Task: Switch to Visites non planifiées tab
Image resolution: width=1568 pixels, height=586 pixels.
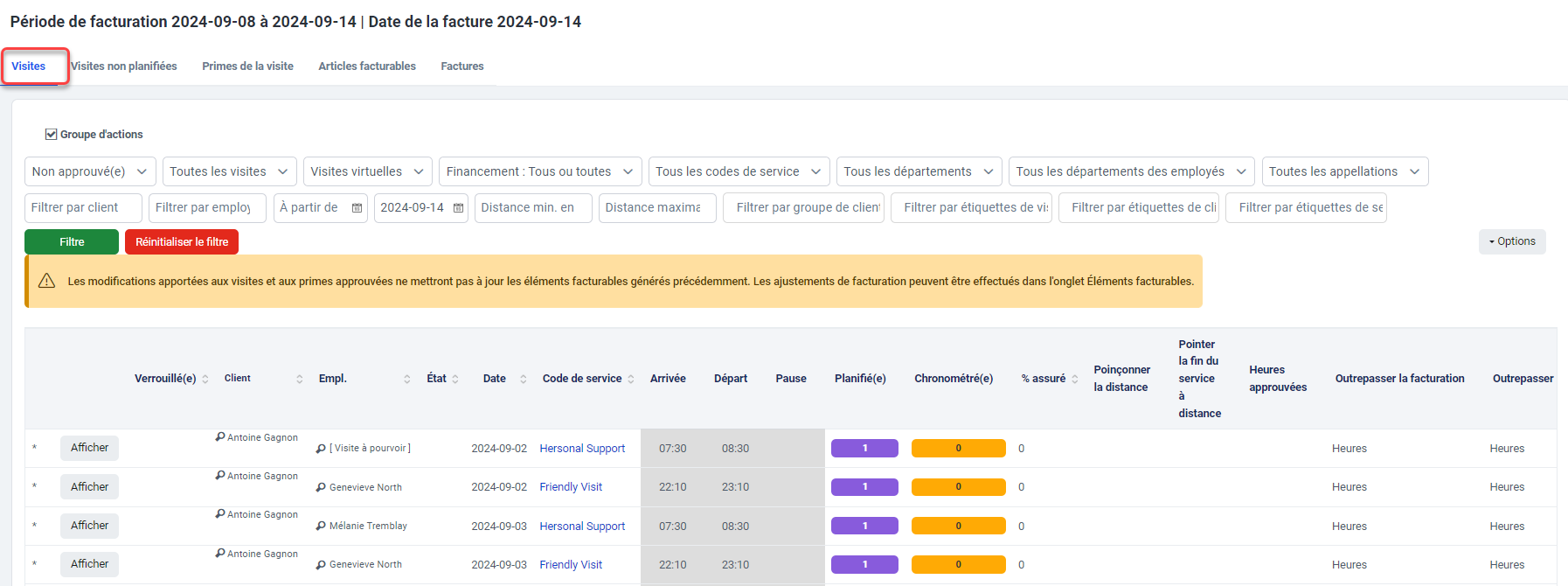Action: pyautogui.click(x=124, y=66)
